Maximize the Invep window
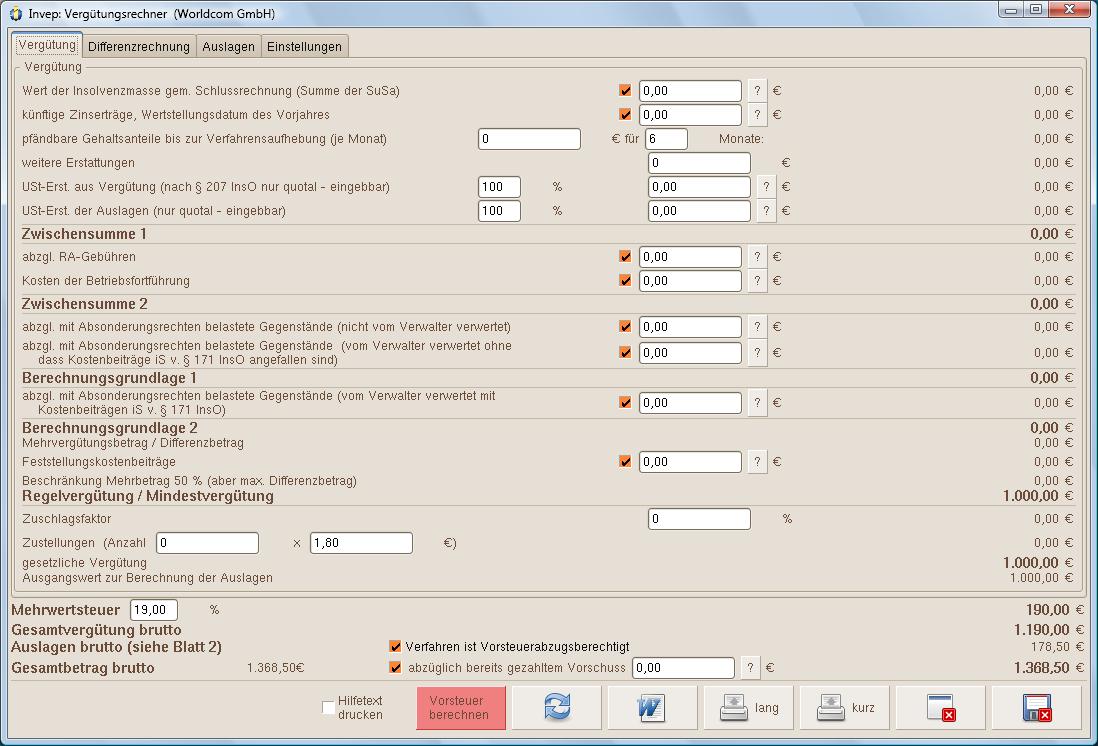The image size is (1098, 746). pos(1036,10)
